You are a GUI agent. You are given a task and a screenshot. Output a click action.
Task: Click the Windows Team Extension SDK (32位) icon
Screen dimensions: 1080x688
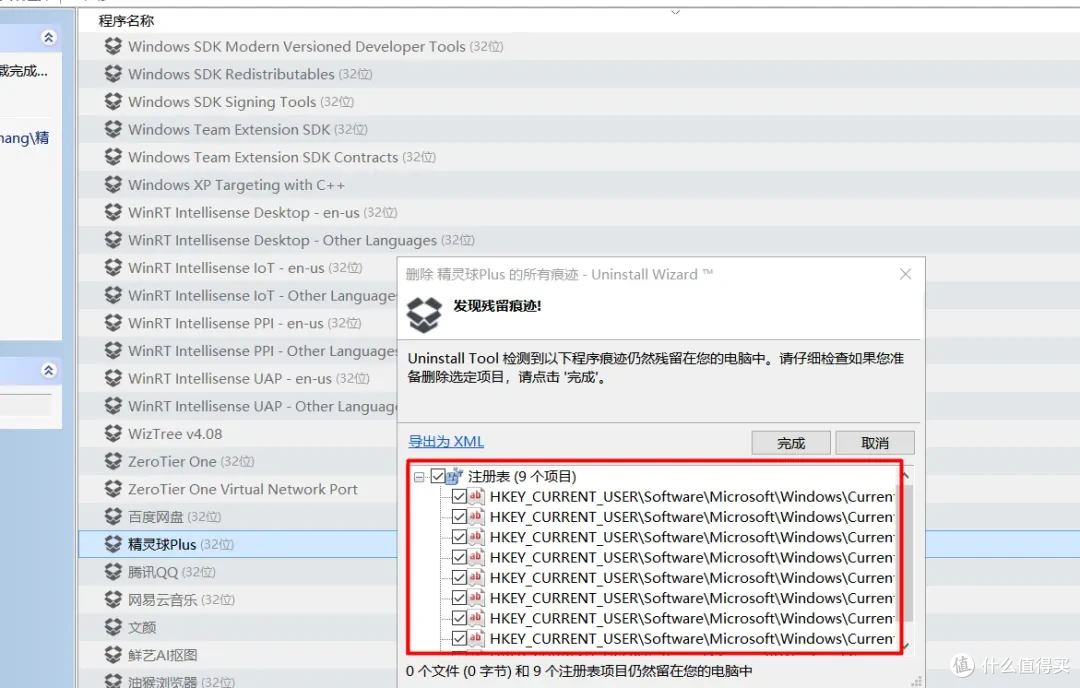tap(114, 129)
